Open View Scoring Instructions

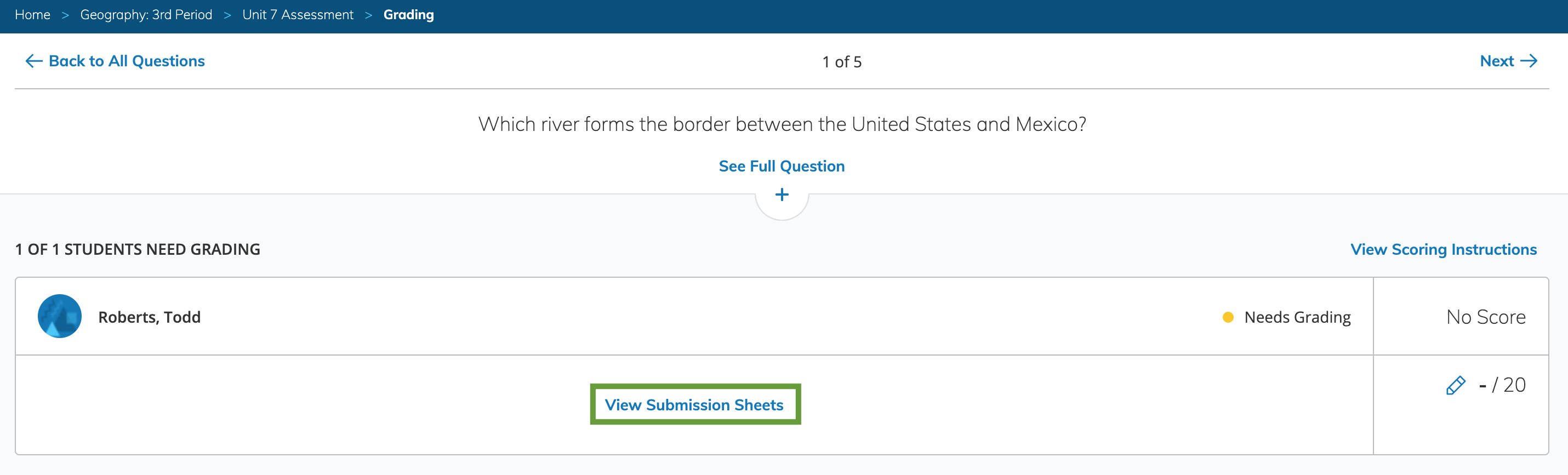point(1443,249)
